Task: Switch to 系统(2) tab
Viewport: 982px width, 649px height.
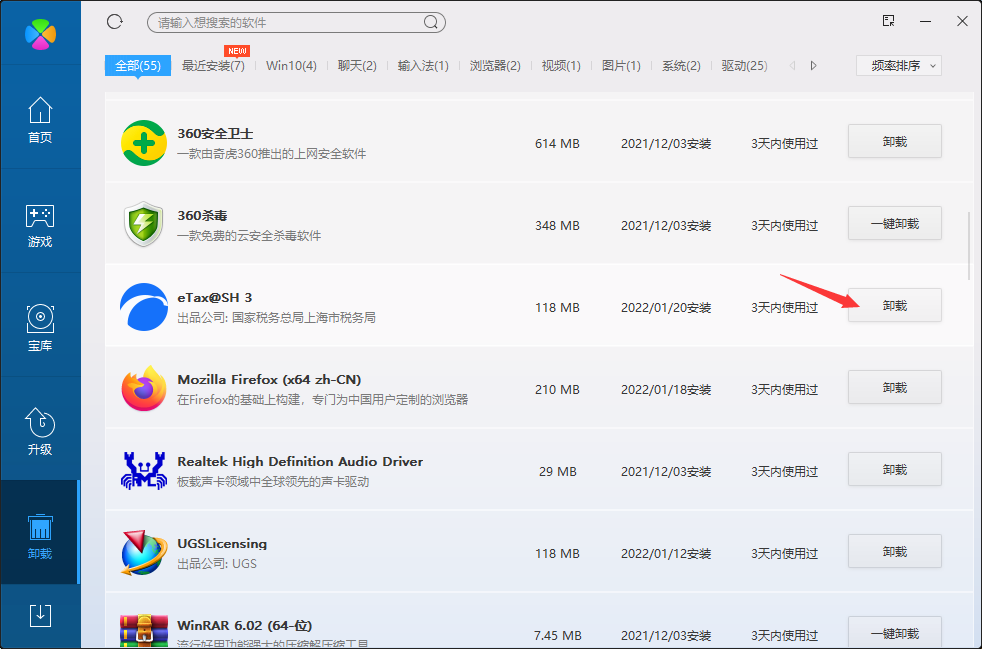Action: 681,66
